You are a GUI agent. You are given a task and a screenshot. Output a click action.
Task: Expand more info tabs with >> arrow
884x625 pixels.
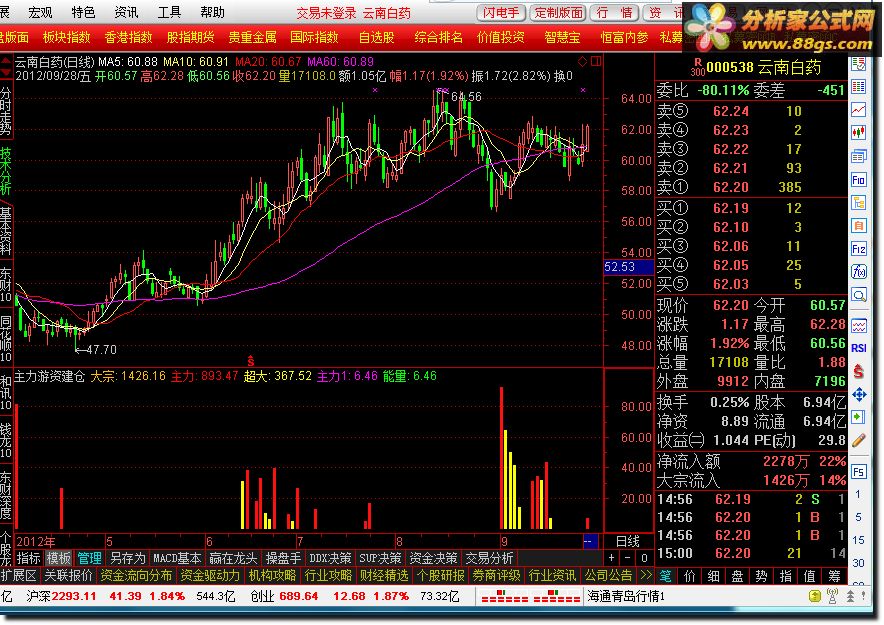pos(646,575)
